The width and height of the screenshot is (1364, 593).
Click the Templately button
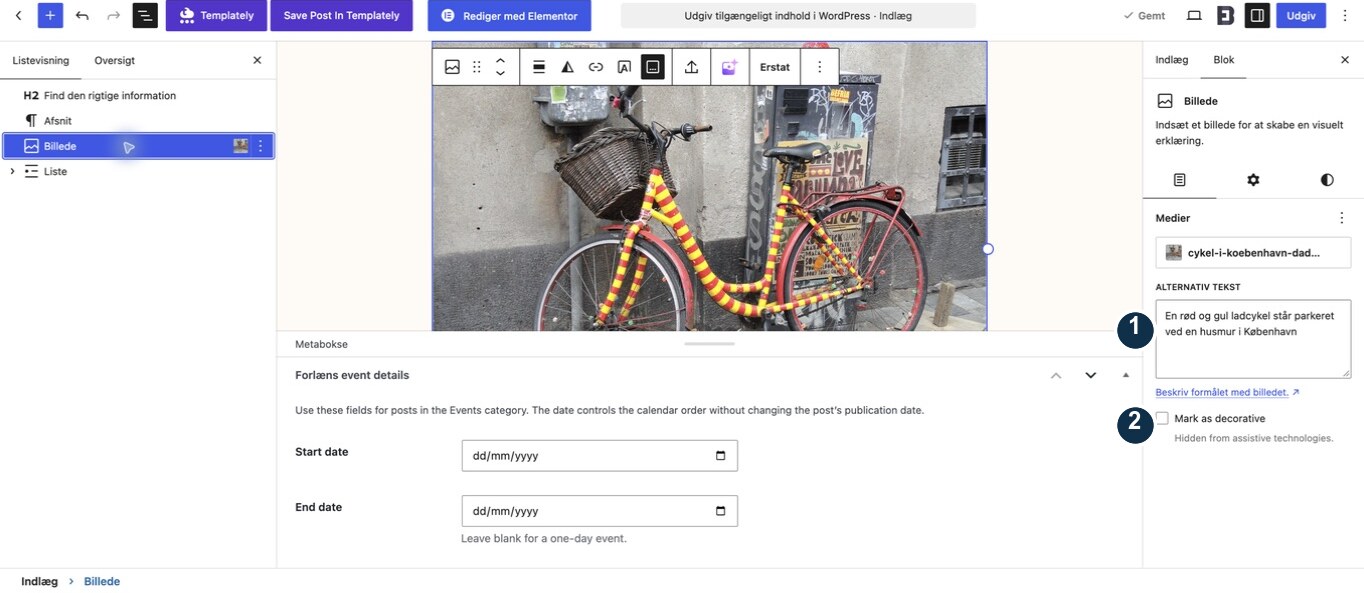click(x=216, y=15)
